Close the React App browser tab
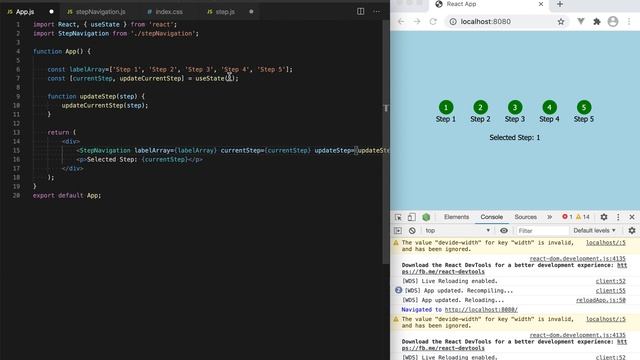The width and height of the screenshot is (640, 360). [x=541, y=4]
